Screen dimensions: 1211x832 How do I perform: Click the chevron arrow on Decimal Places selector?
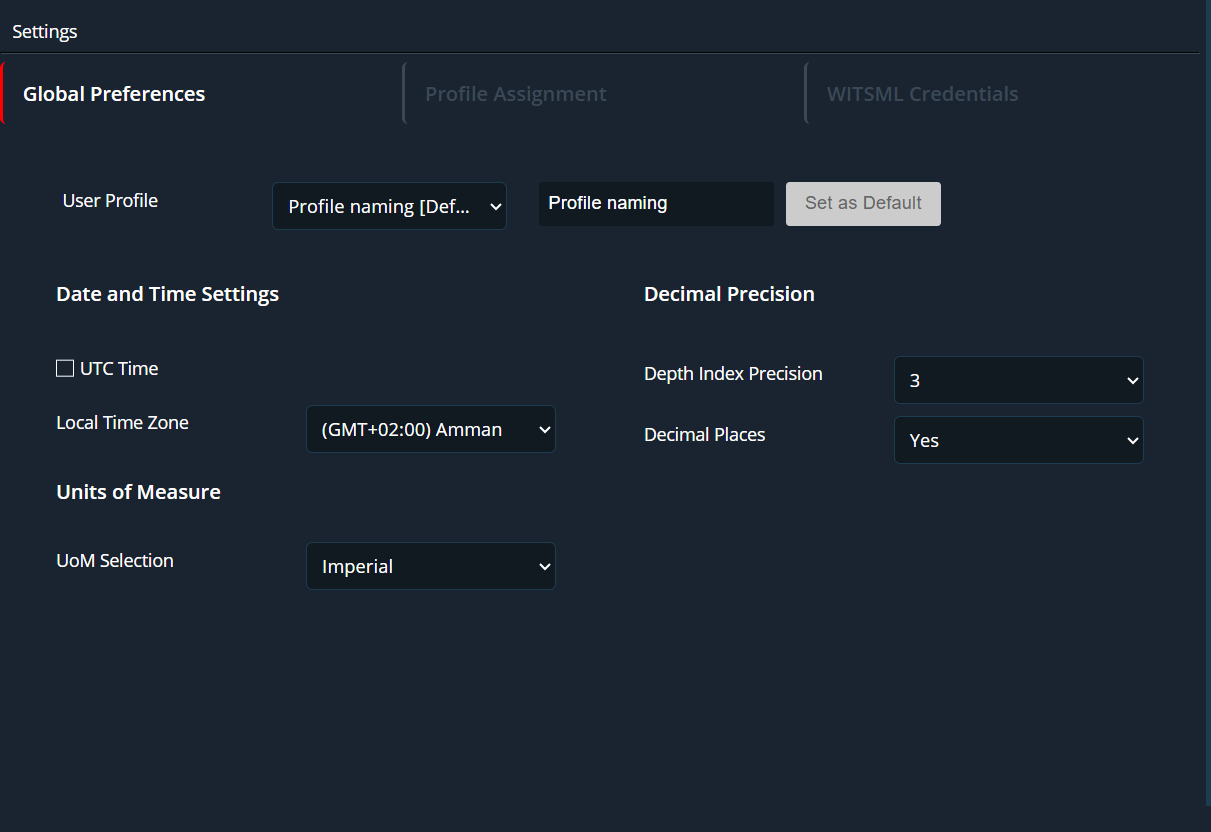coord(1132,440)
